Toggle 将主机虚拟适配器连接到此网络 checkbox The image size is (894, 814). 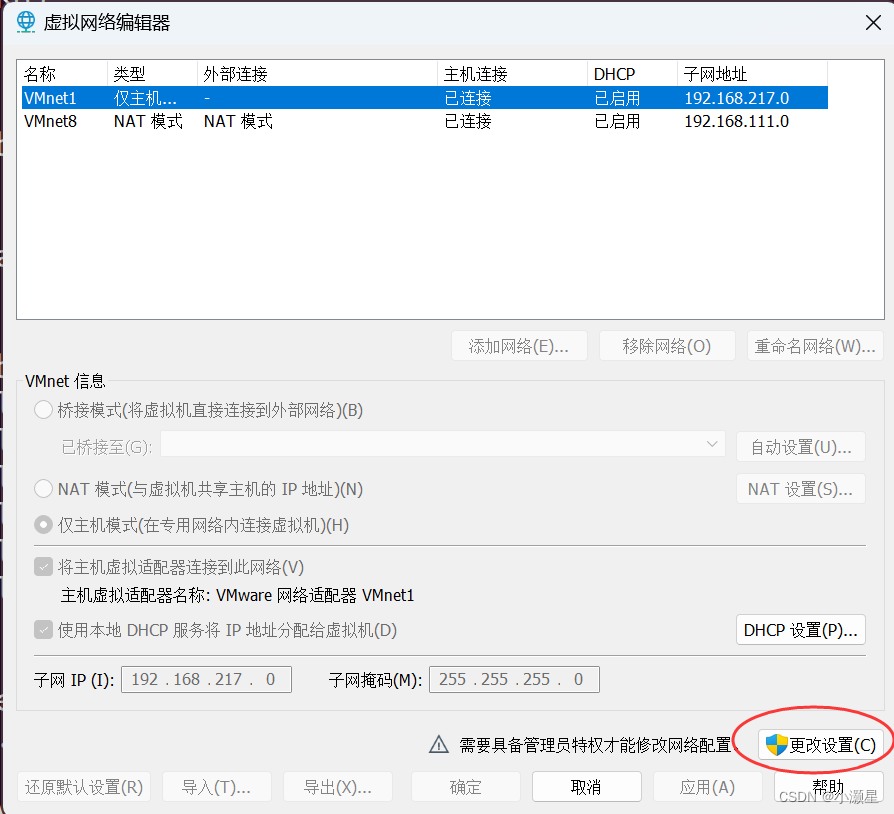point(43,567)
